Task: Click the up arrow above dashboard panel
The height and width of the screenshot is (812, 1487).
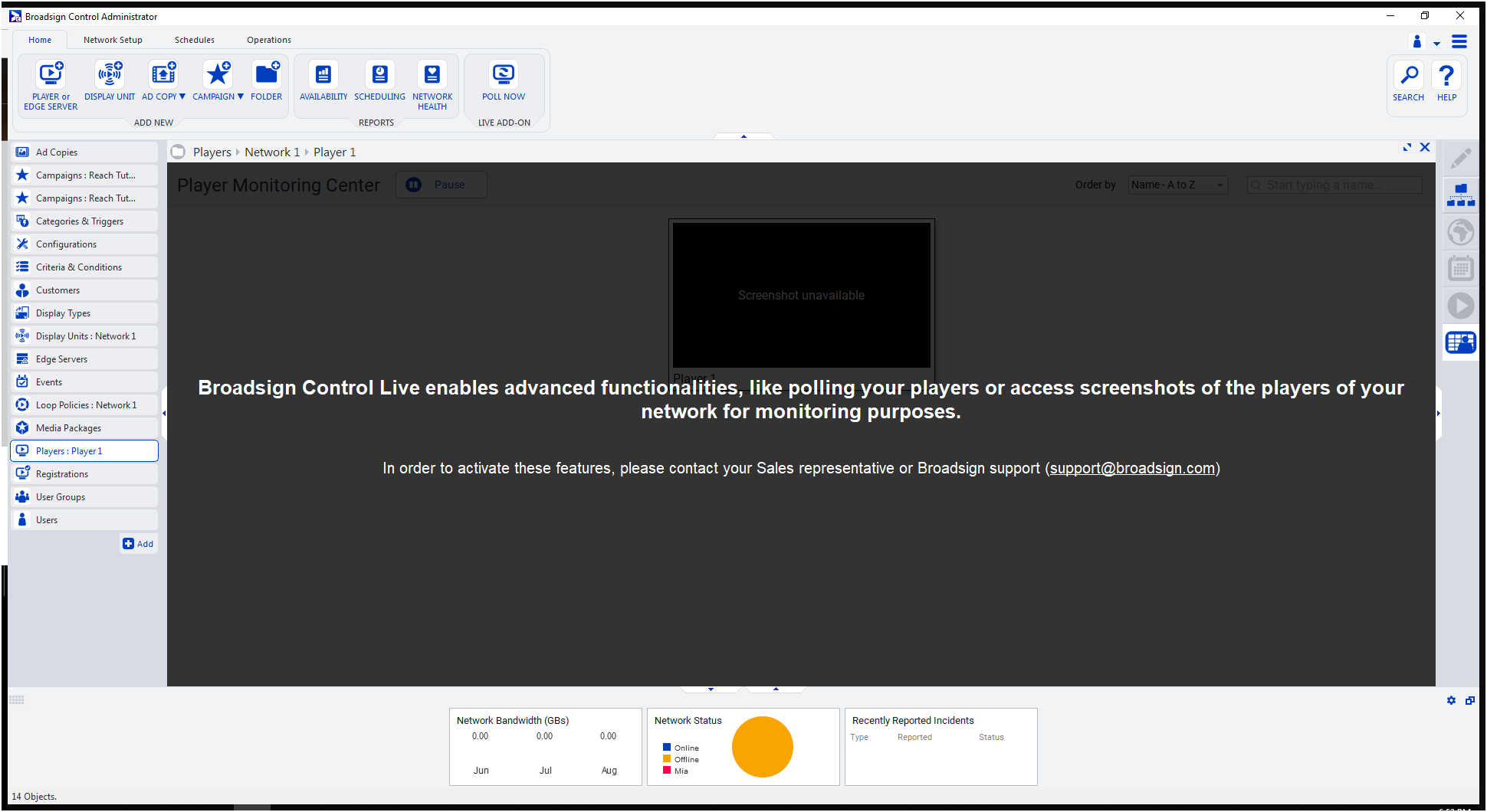Action: (x=776, y=689)
